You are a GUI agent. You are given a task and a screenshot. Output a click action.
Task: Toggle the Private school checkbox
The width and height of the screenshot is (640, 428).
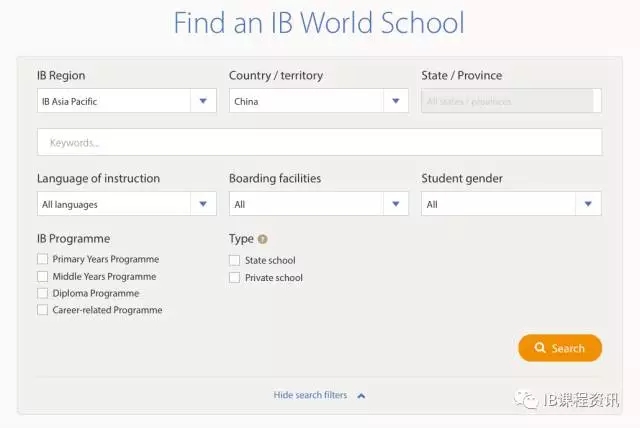(235, 278)
